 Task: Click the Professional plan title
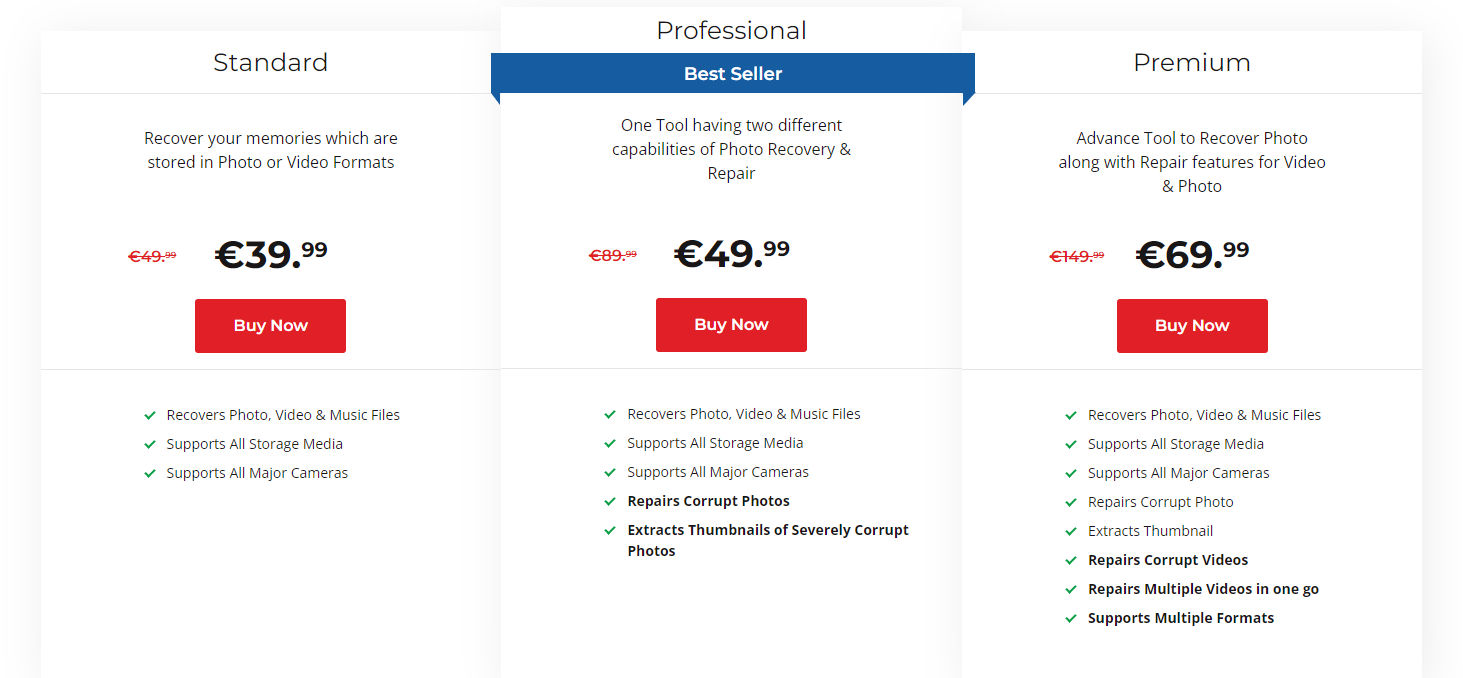tap(731, 30)
